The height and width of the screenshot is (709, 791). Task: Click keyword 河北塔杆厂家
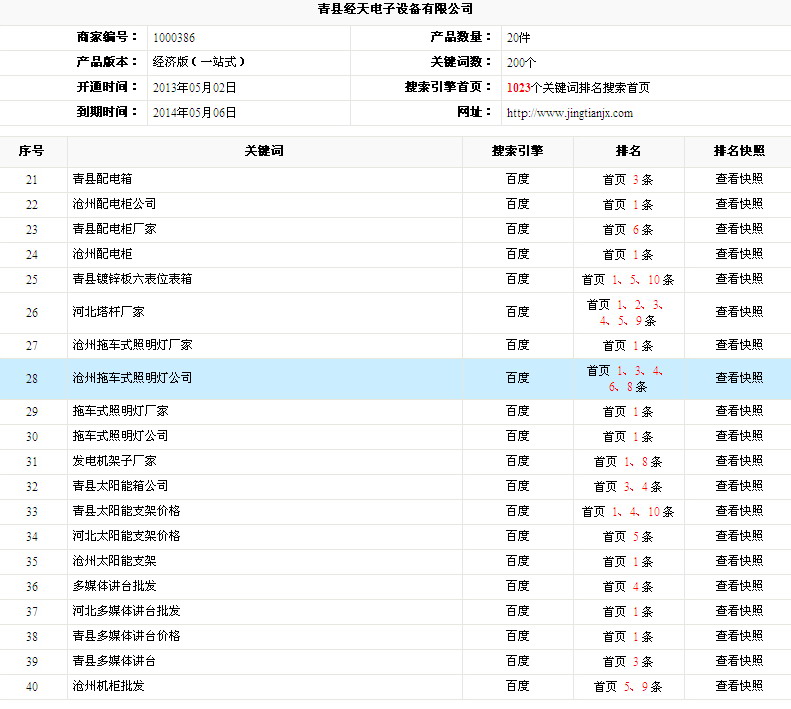tap(108, 312)
